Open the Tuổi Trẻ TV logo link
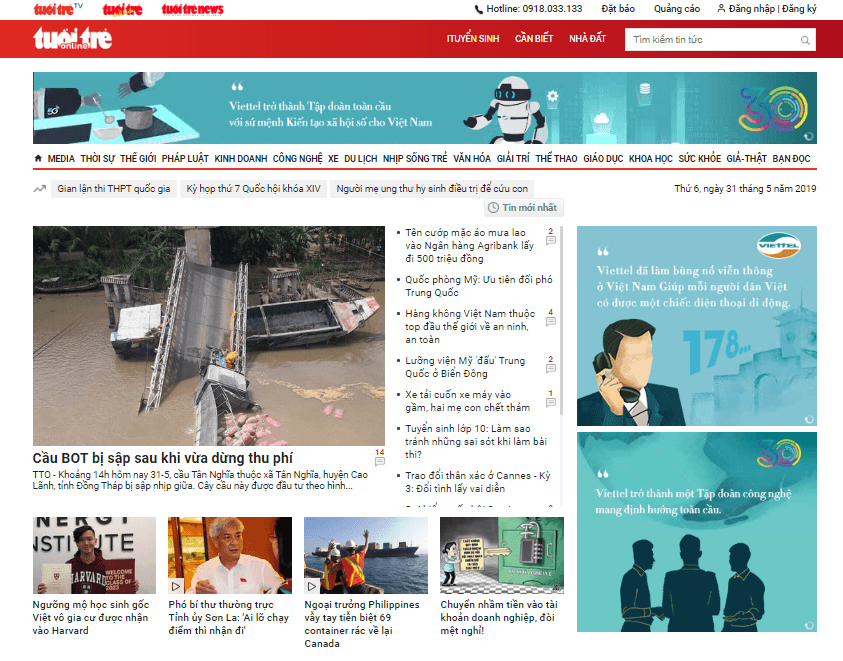 (x=58, y=9)
